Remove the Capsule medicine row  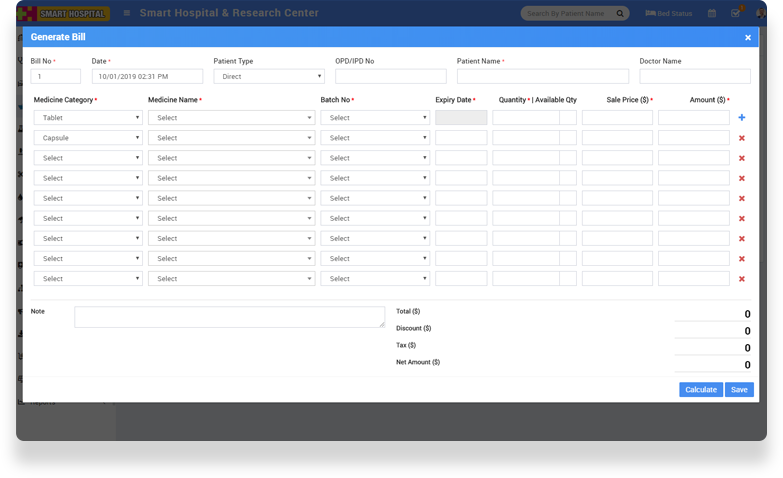741,138
